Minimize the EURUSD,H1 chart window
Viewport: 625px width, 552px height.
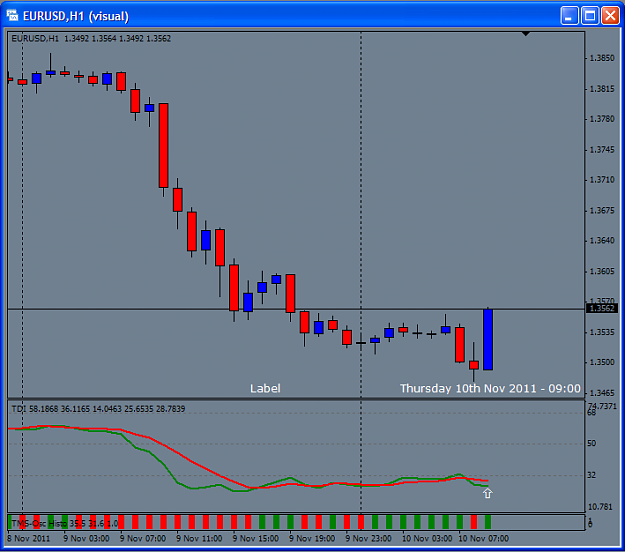(x=569, y=16)
